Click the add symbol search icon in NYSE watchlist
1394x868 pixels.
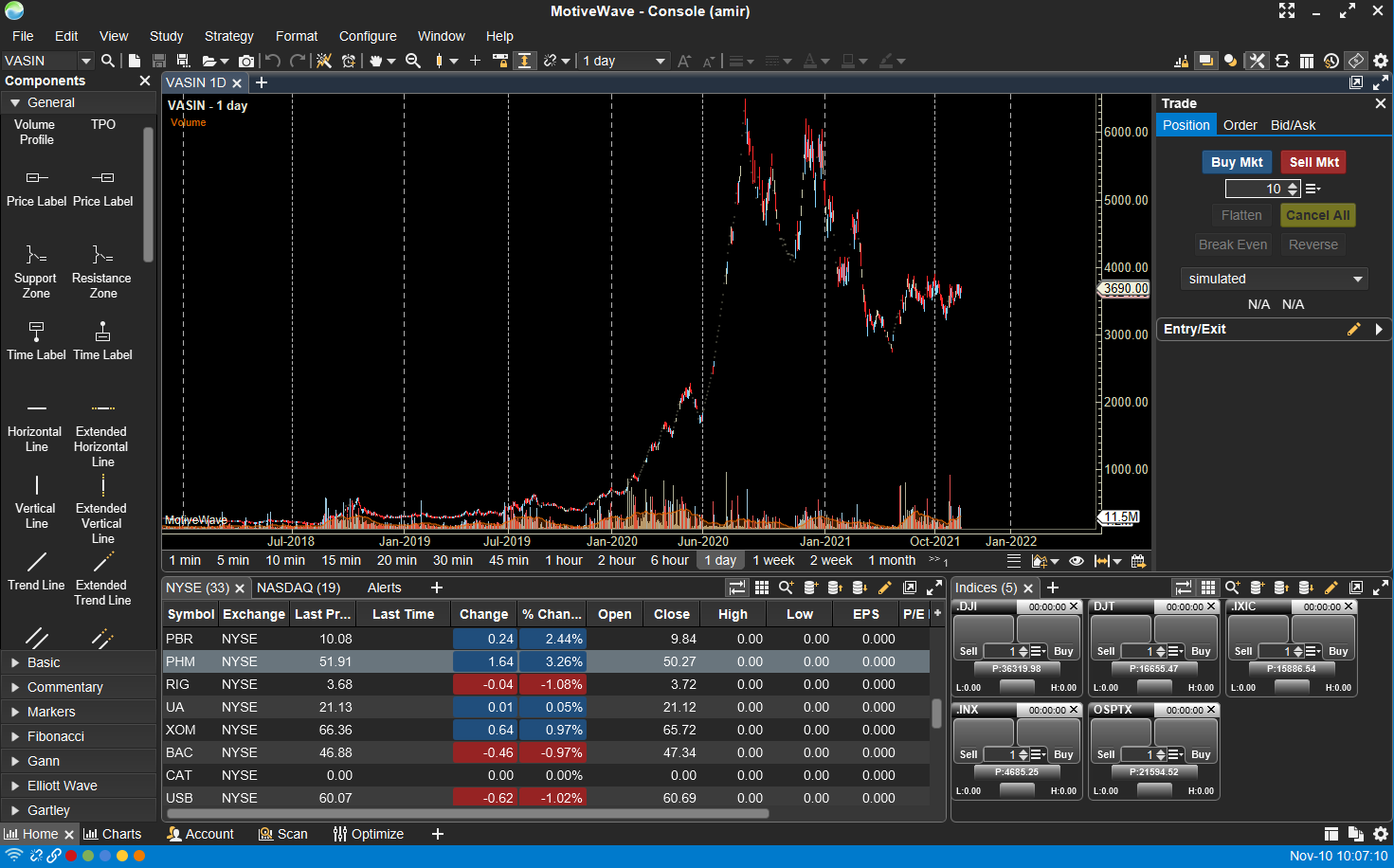pyautogui.click(x=786, y=588)
